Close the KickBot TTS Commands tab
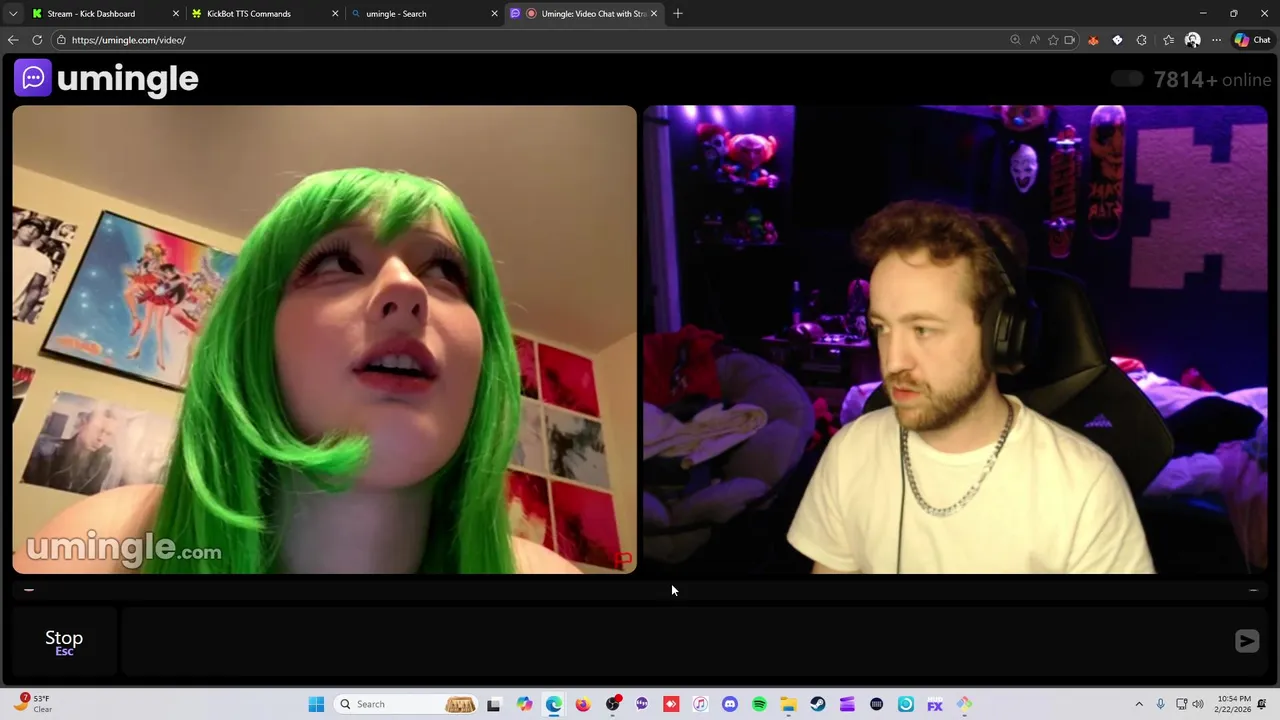 [x=335, y=14]
